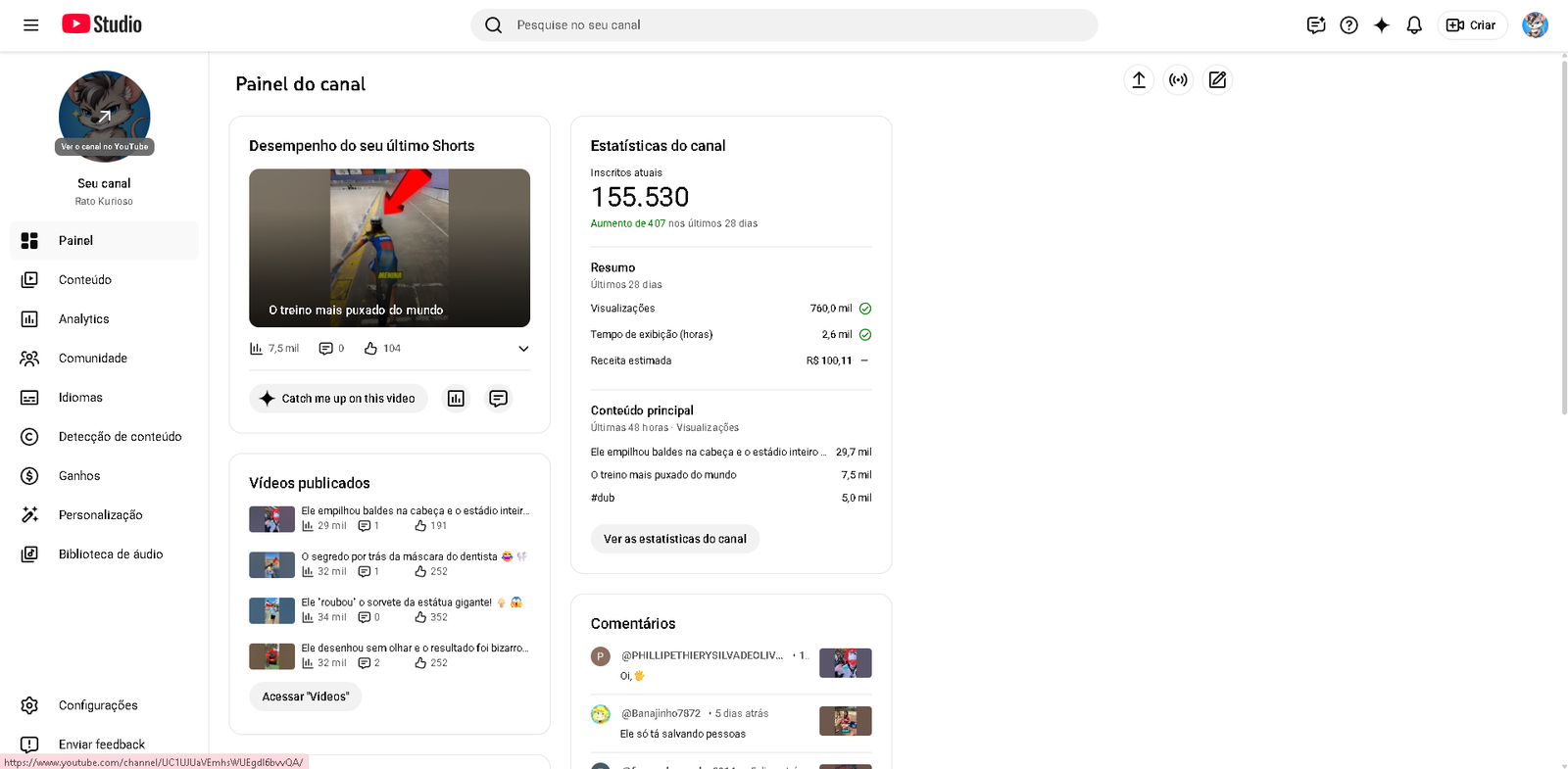Click the sparkle icon in top bar

click(x=1381, y=25)
